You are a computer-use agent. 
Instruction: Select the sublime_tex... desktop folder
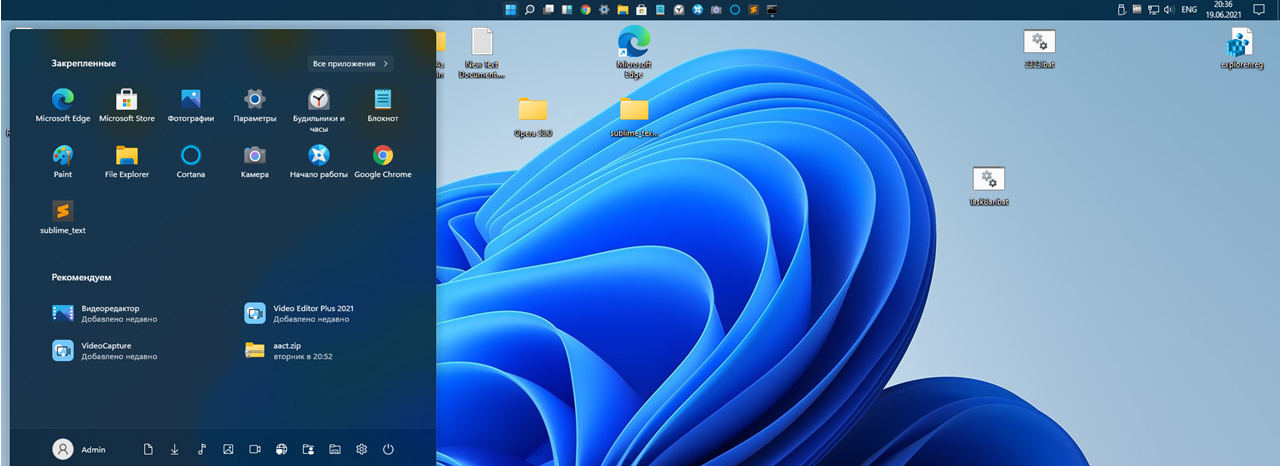[x=634, y=118]
